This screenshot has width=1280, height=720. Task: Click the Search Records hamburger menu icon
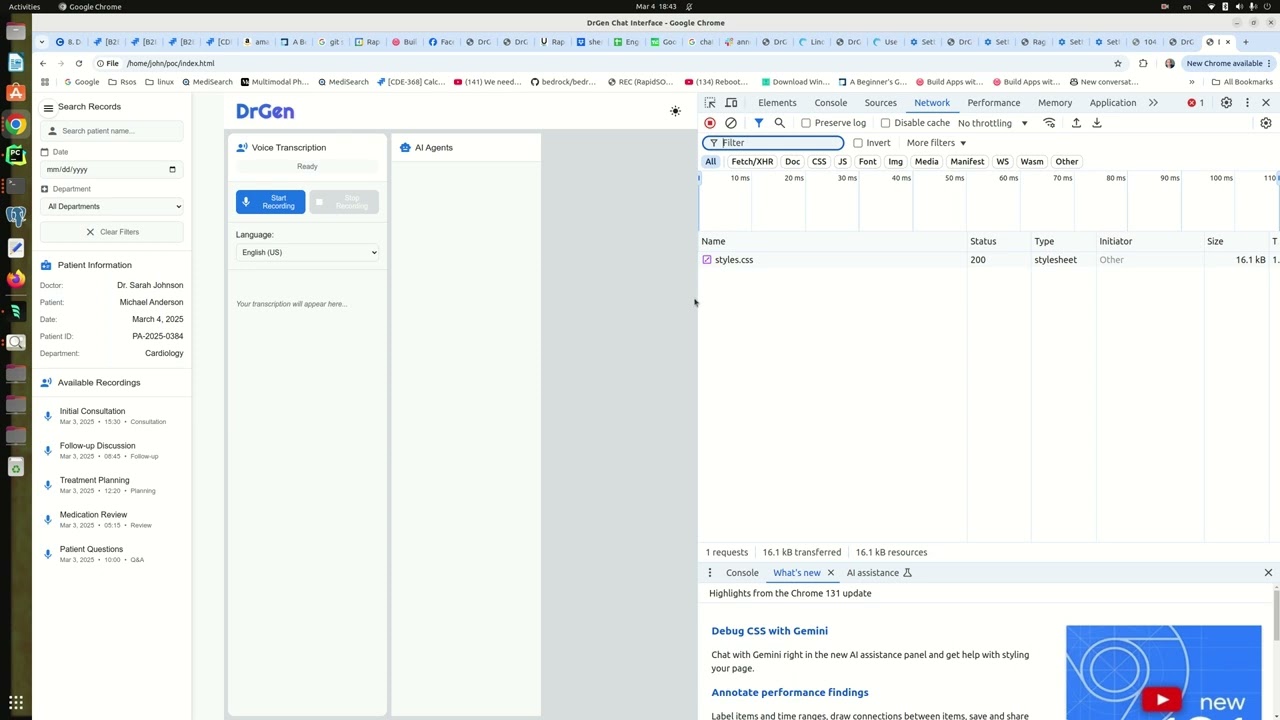(48, 107)
